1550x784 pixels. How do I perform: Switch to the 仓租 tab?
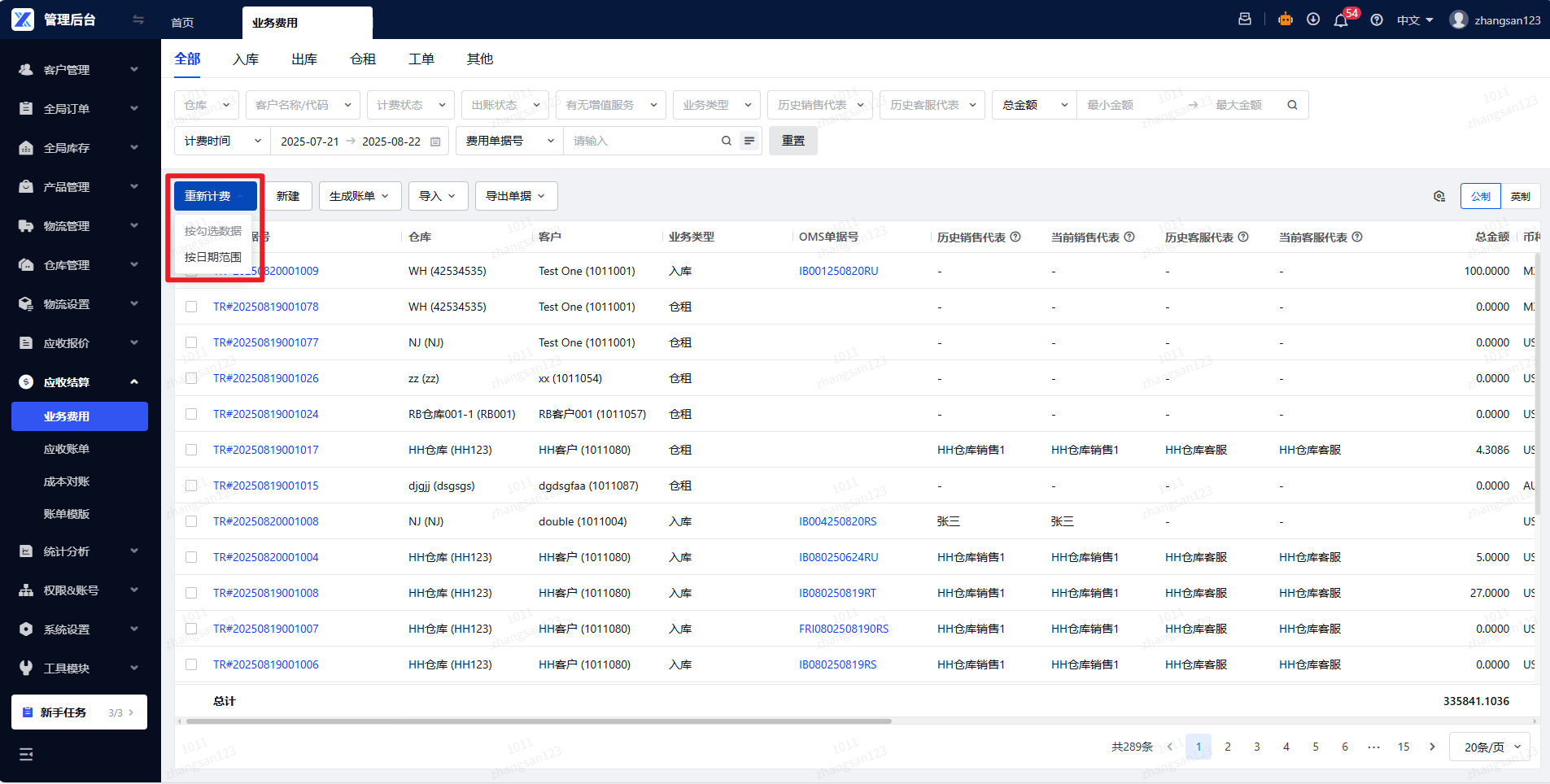click(x=362, y=59)
